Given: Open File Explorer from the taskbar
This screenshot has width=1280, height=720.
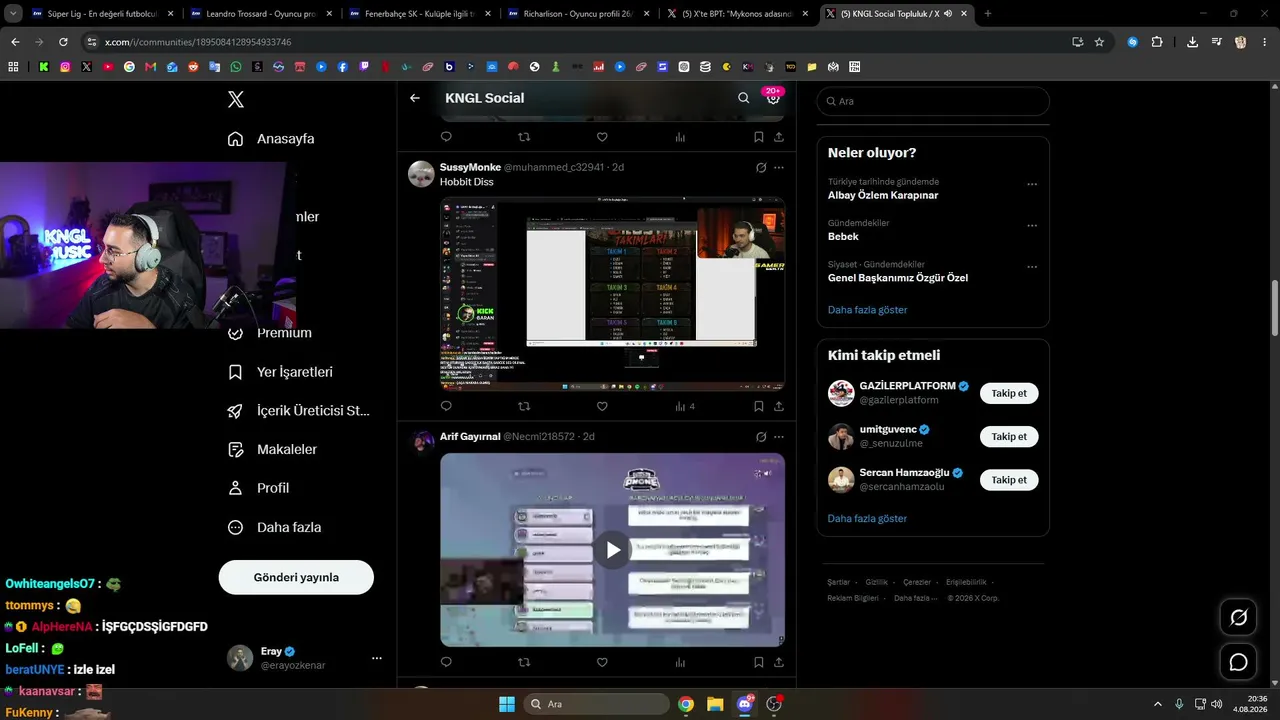Looking at the screenshot, I should click(715, 704).
